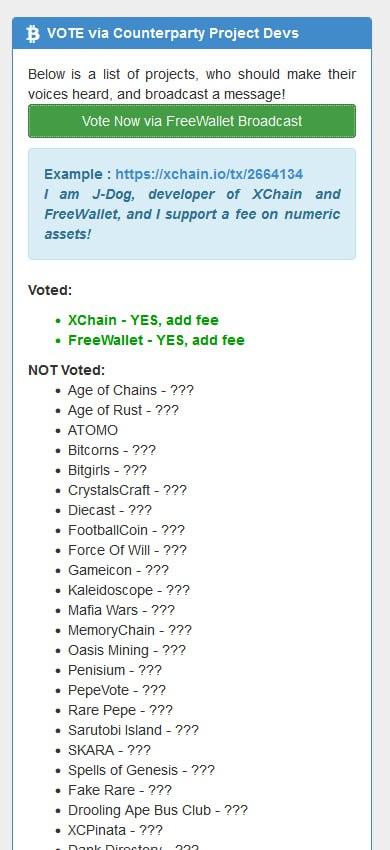Click the ATOMO list item

tap(93, 430)
